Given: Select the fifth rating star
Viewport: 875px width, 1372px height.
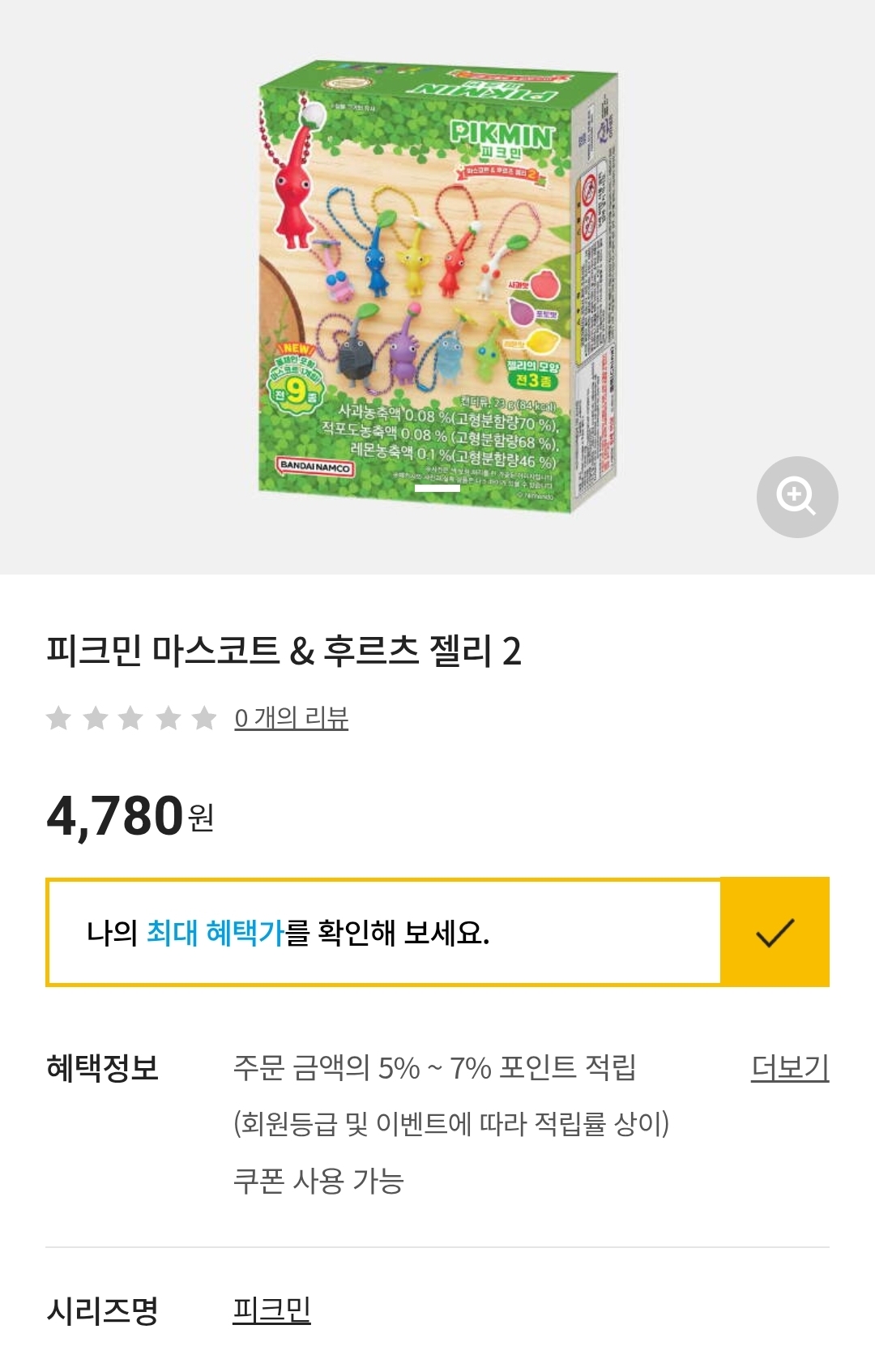Looking at the screenshot, I should tap(204, 718).
